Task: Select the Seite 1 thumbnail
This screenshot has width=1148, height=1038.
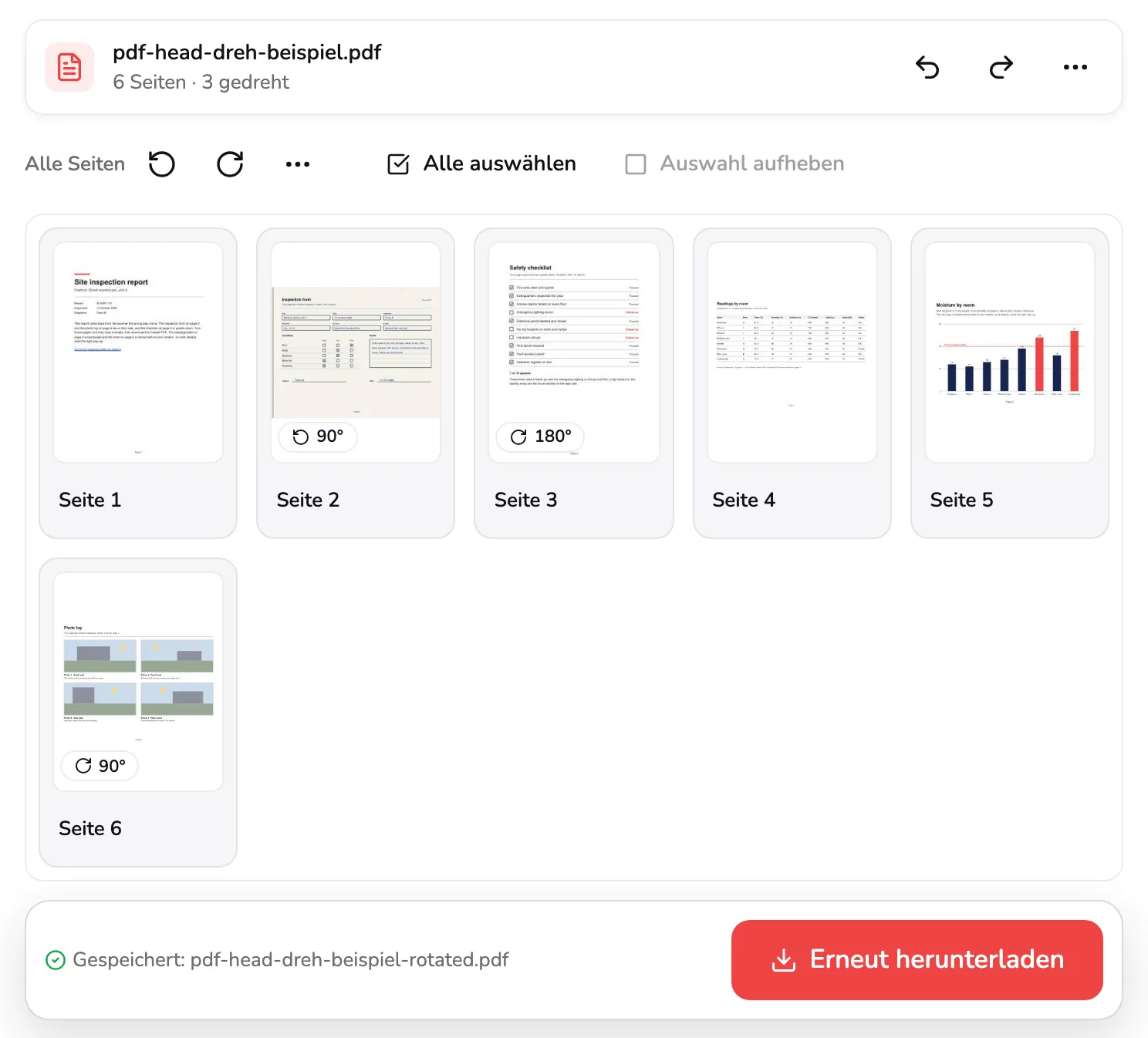Action: (x=138, y=352)
